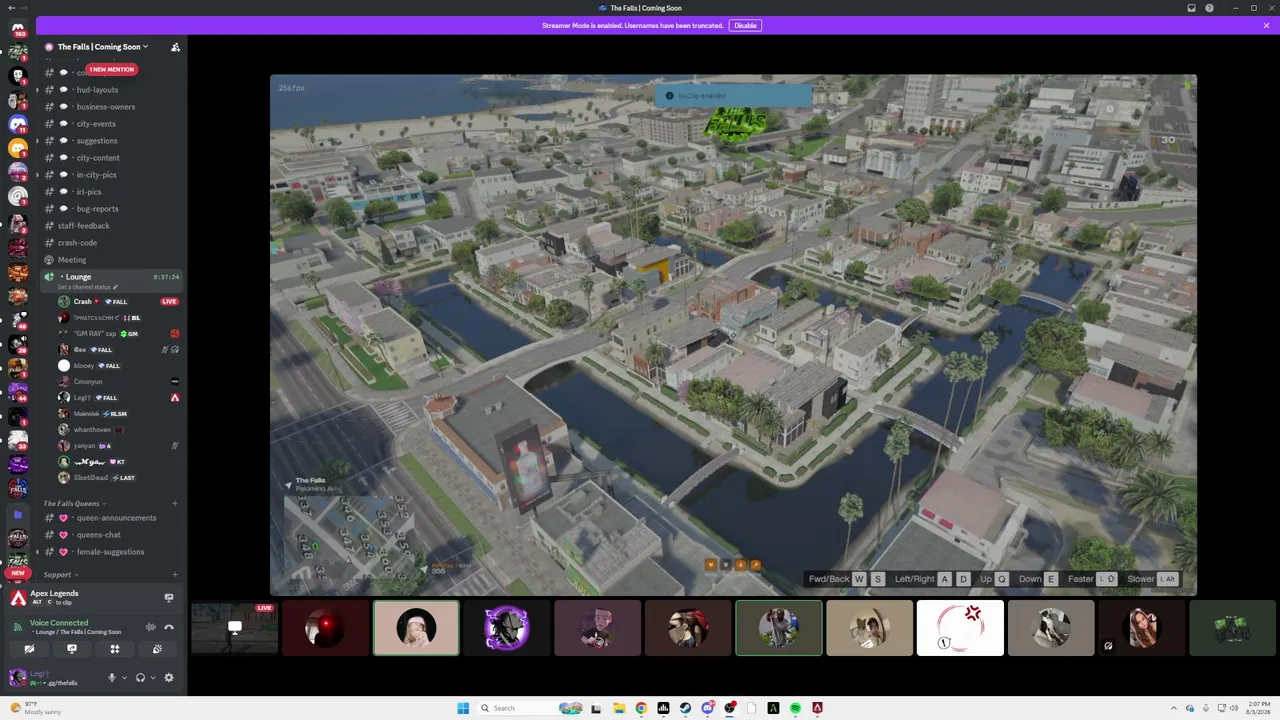Add a channel to Support category
1280x720 pixels.
[175, 574]
